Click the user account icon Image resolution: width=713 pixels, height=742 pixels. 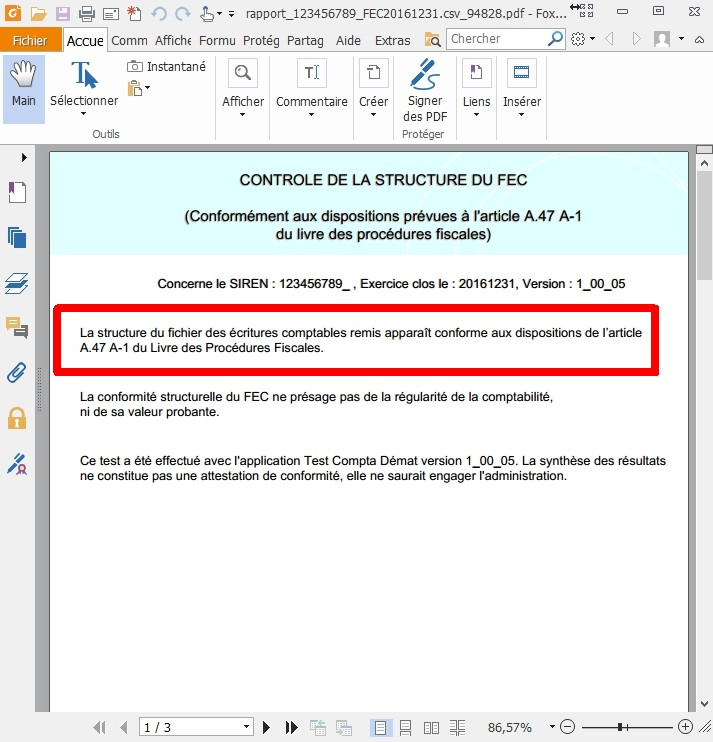point(662,39)
